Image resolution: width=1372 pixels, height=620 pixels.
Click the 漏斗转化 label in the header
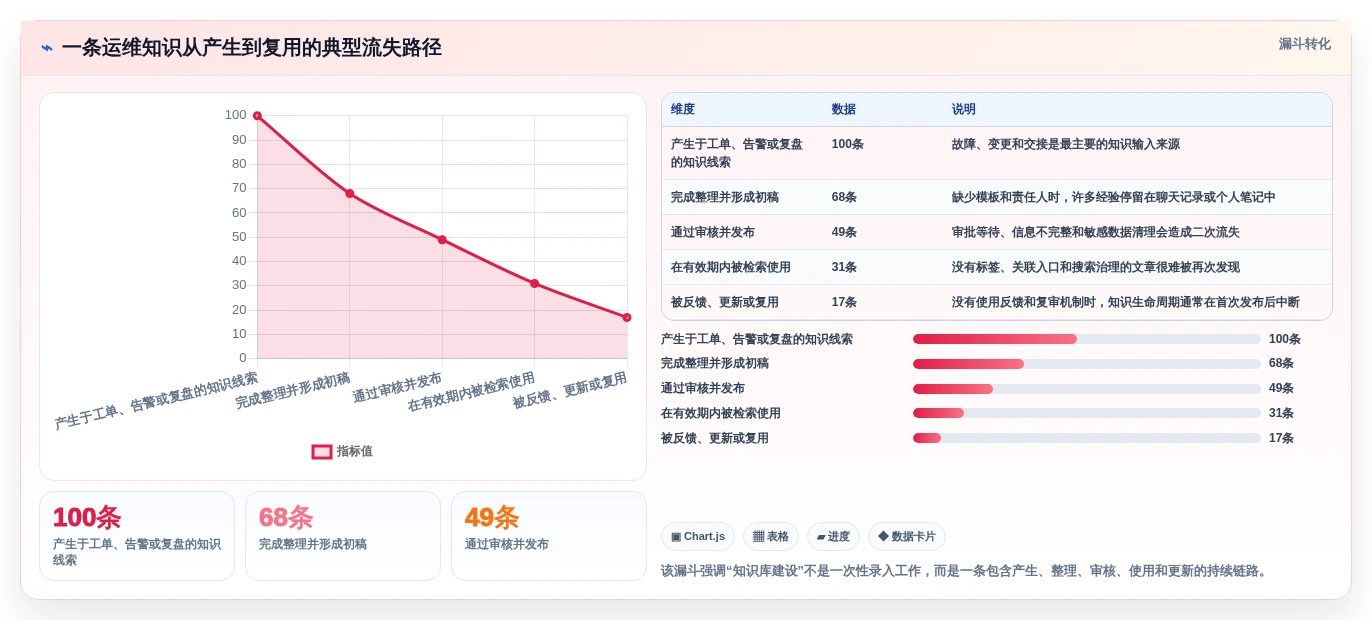(x=1304, y=44)
